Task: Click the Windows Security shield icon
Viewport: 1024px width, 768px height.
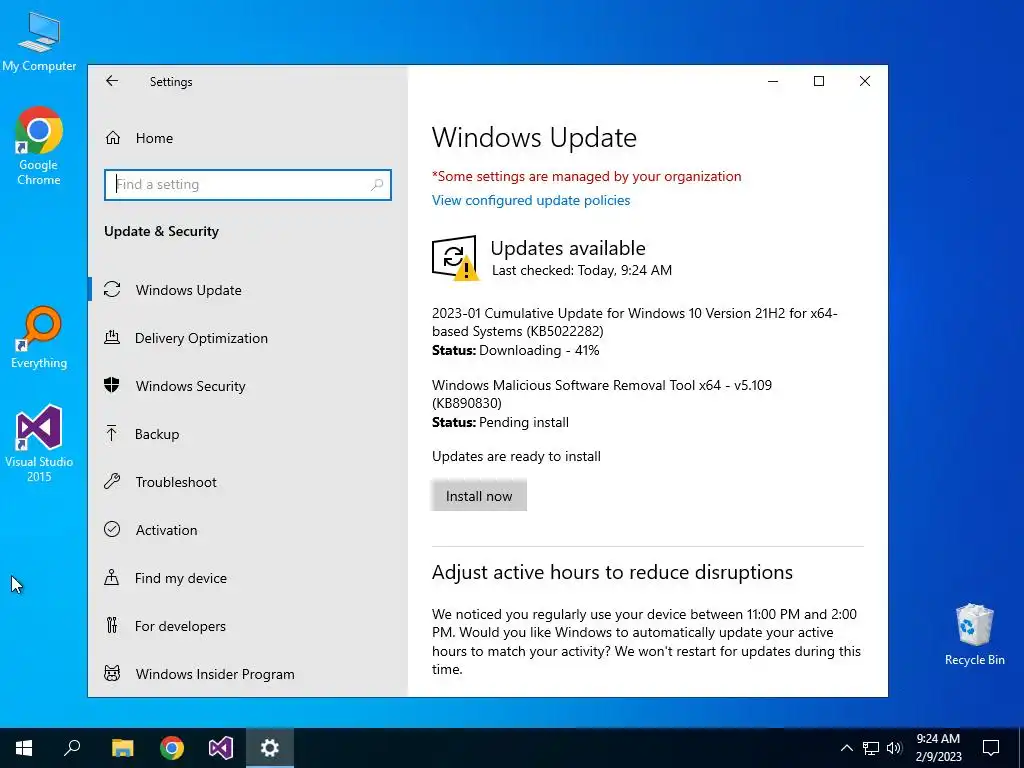Action: click(x=112, y=385)
